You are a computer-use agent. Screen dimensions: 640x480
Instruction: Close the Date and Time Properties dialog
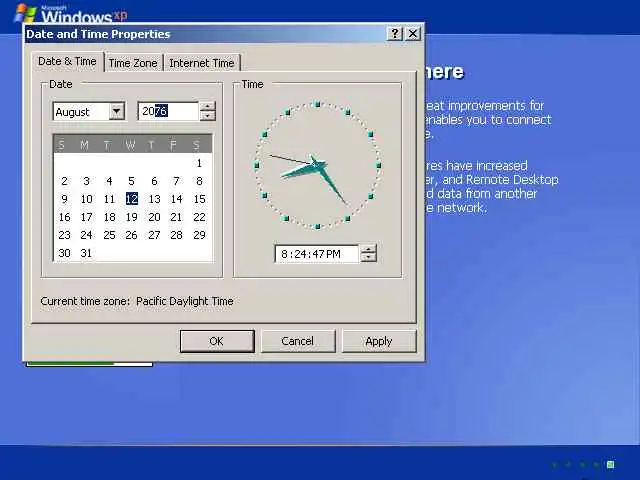(x=413, y=33)
